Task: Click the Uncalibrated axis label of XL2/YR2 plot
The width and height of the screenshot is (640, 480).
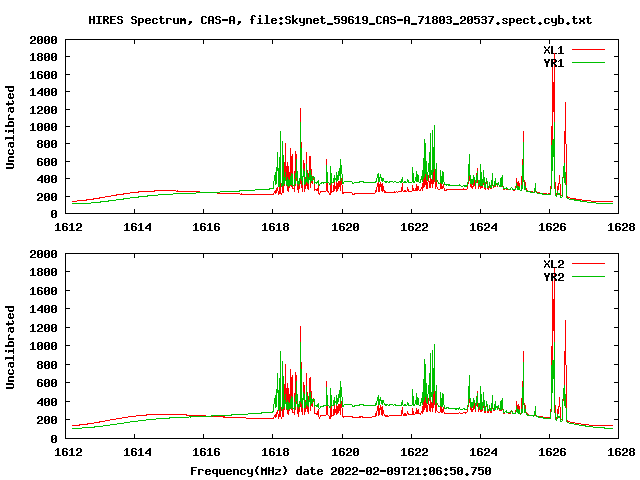Action: point(10,347)
